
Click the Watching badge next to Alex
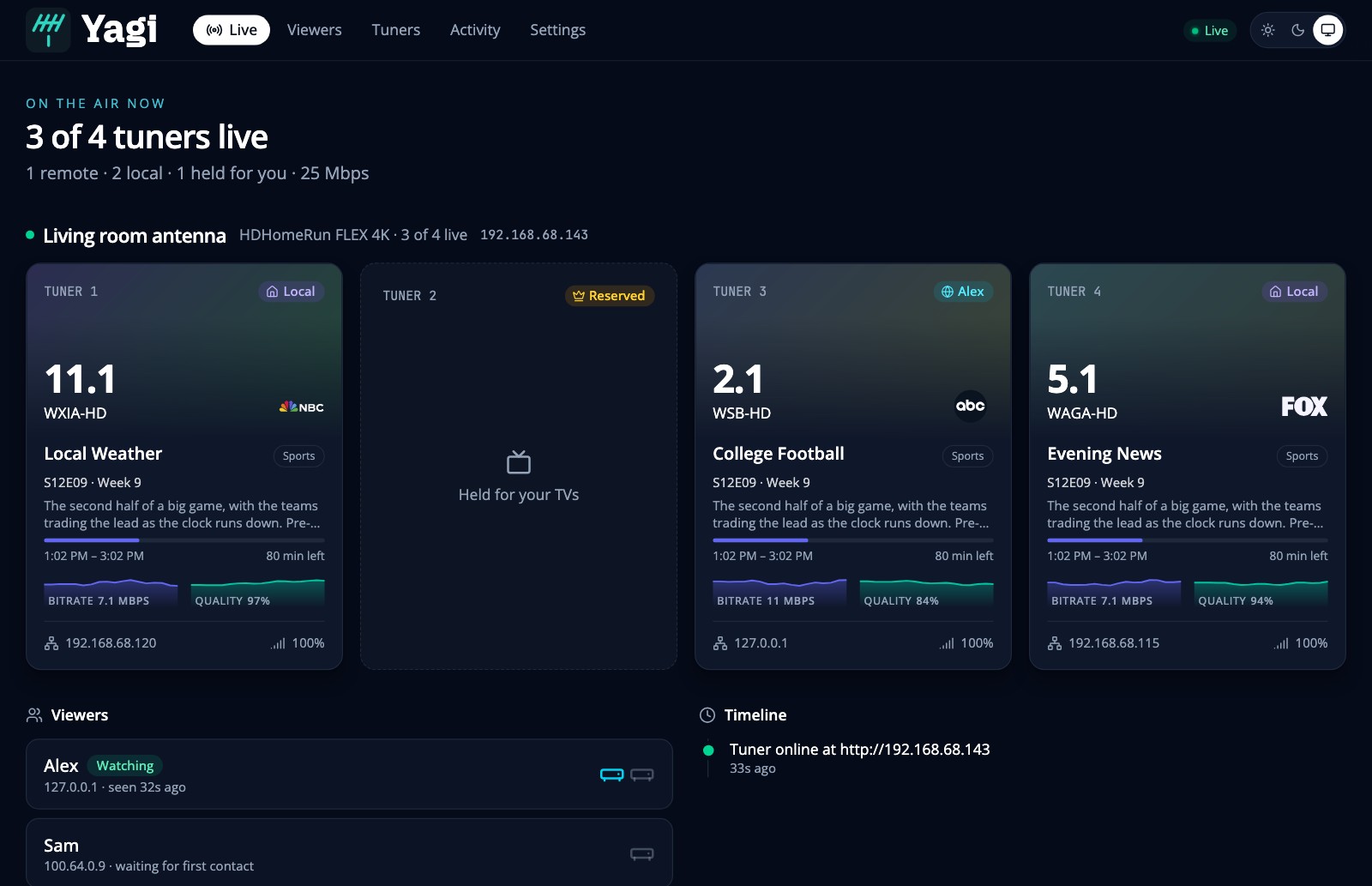click(x=125, y=766)
